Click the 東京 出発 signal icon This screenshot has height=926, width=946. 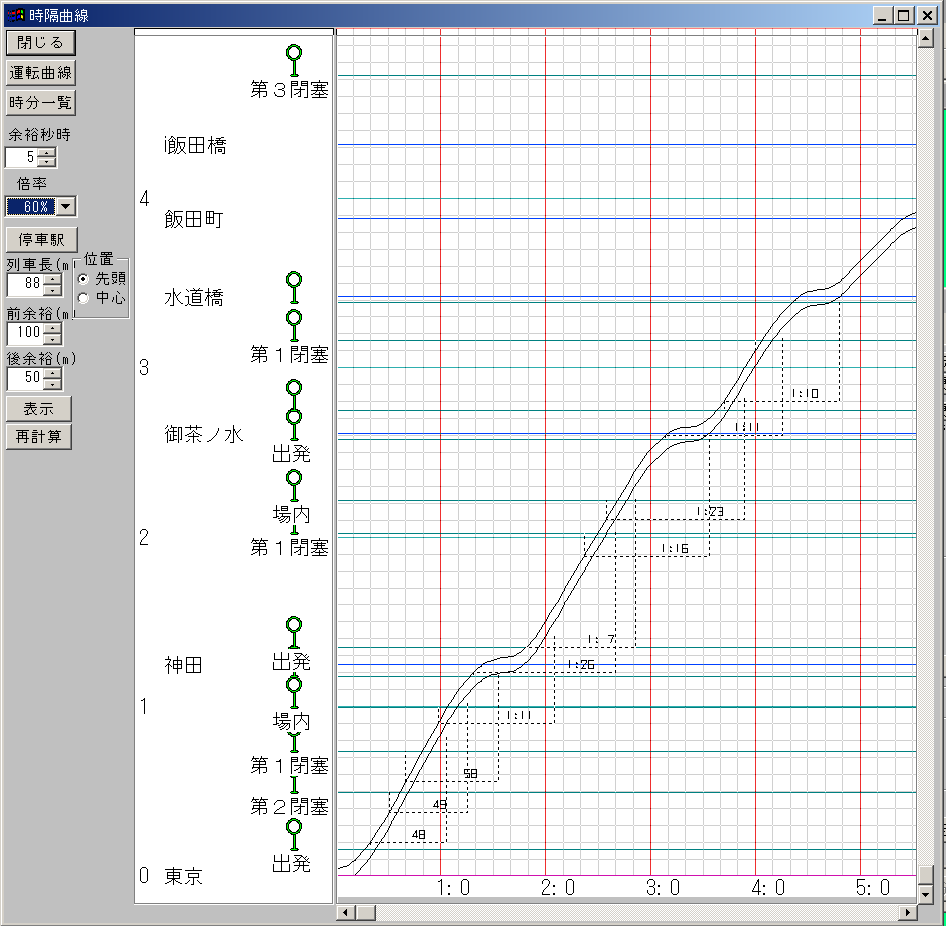[x=294, y=834]
